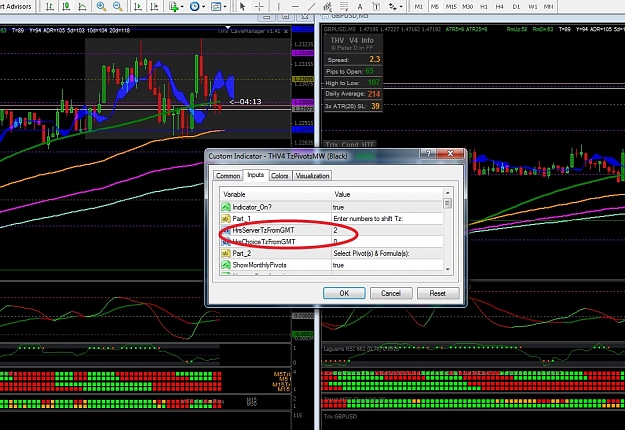Switch to the Visualization tab
The height and width of the screenshot is (430, 625).
(x=312, y=176)
